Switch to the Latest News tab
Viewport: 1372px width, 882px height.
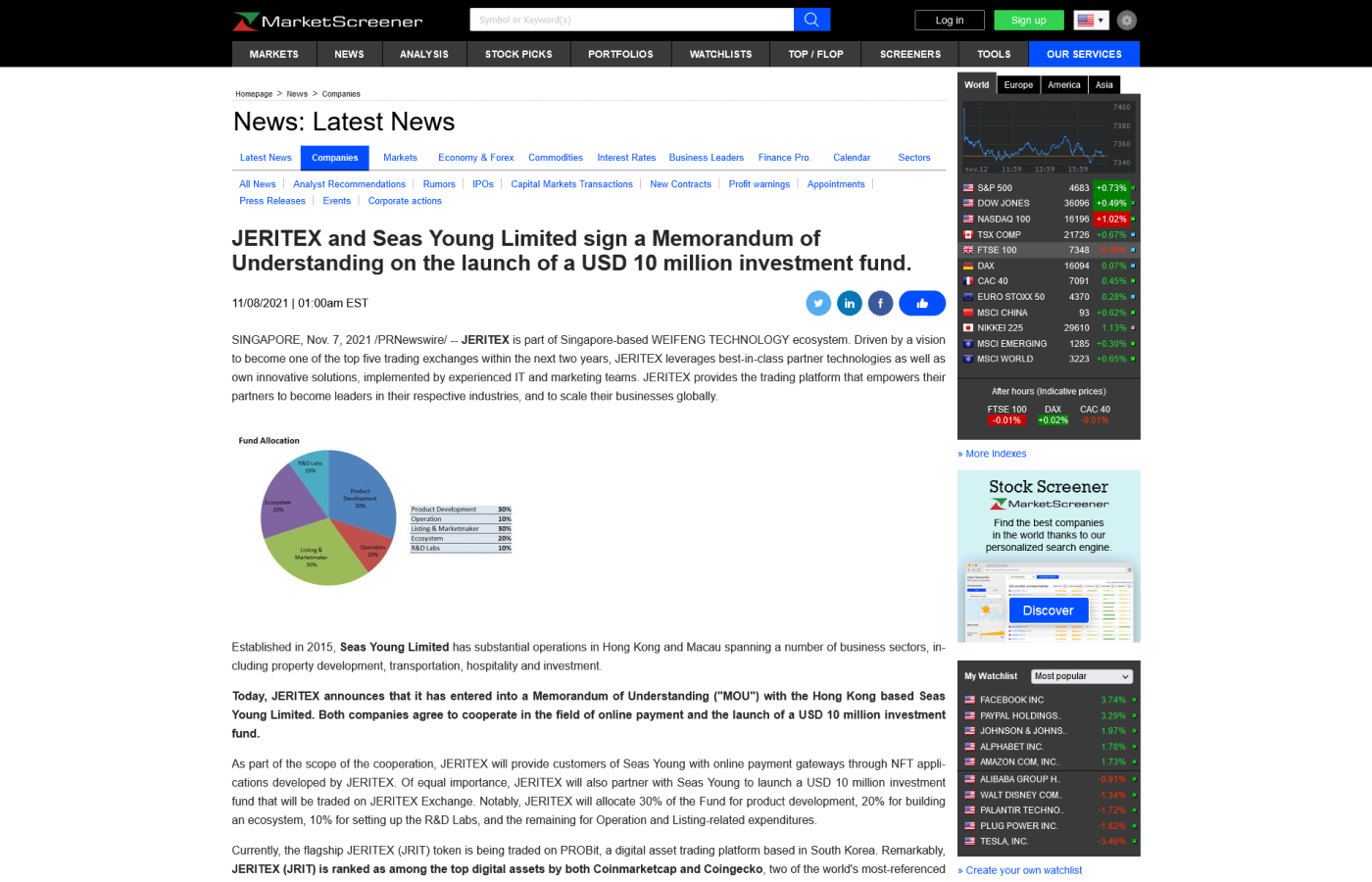266,158
